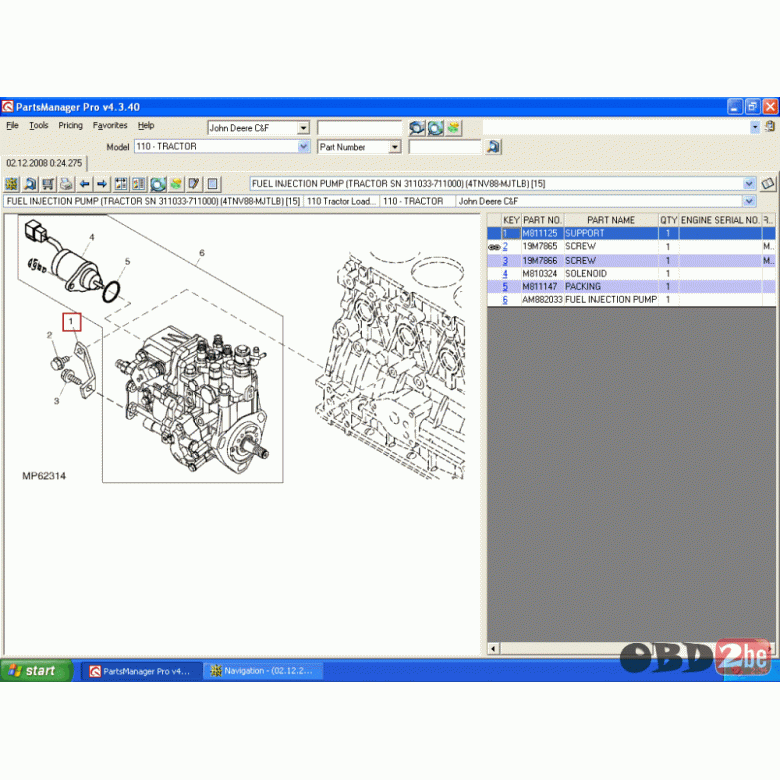Go to next page with right arrow

pyautogui.click(x=102, y=184)
